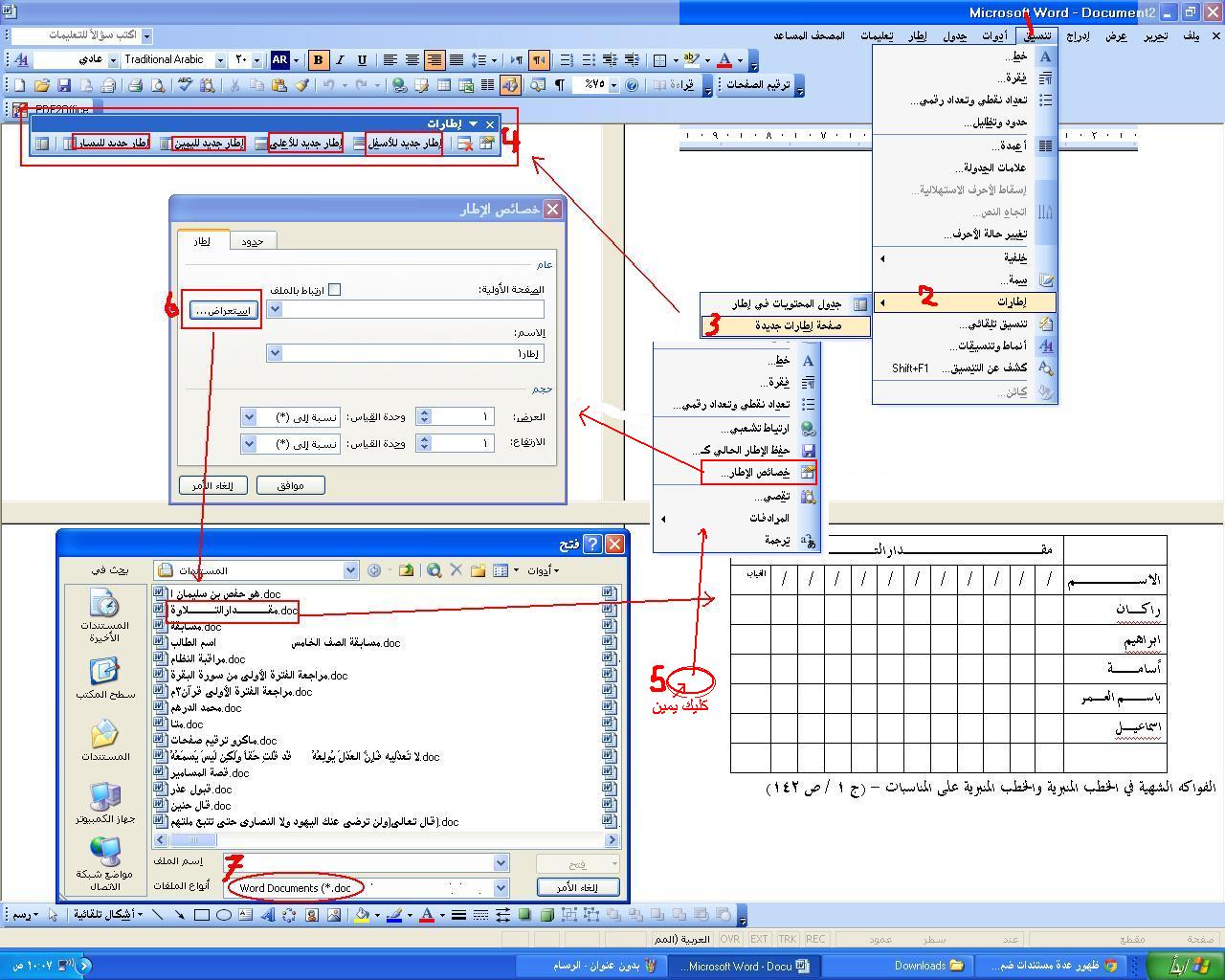Click the Word Help question mark icon
The width and height of the screenshot is (1225, 980).
632,85
